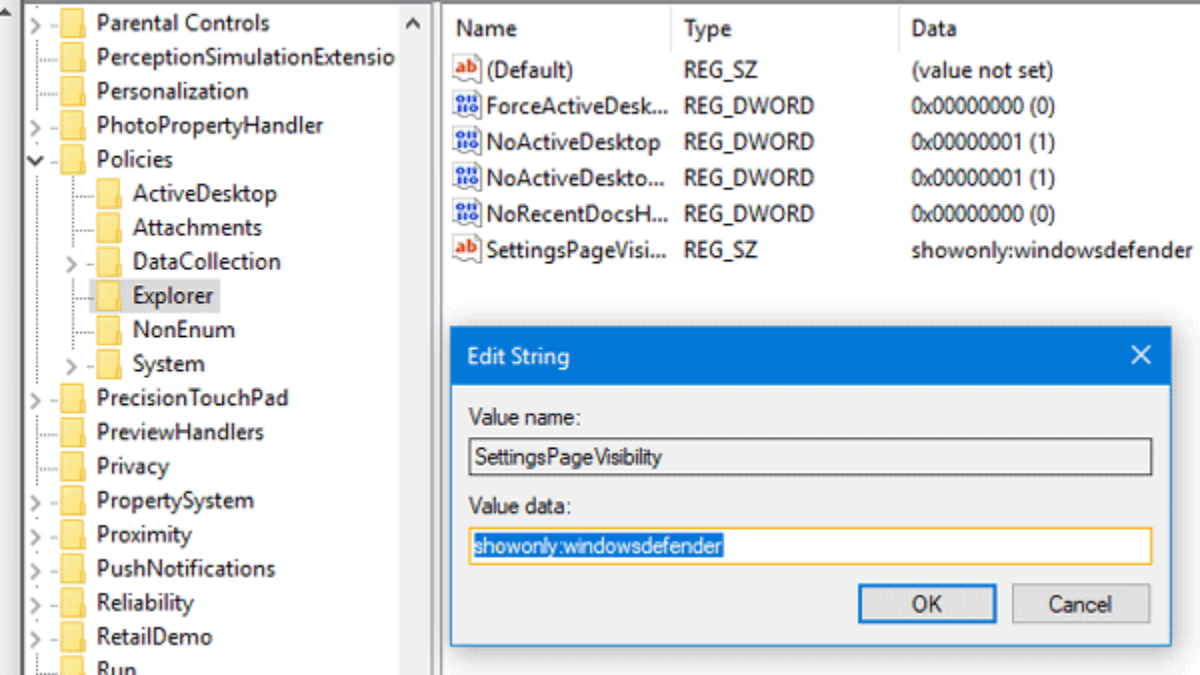
Task: Click the NoActiveDesktop DWORD value icon
Action: click(466, 141)
